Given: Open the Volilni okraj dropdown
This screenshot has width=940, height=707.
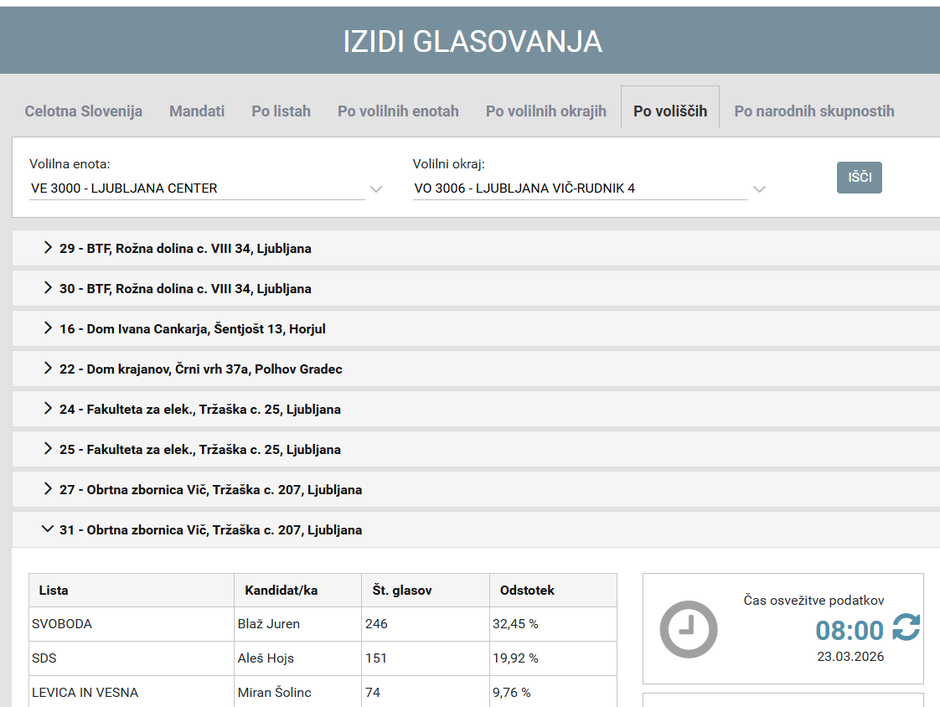Looking at the screenshot, I should tap(589, 188).
